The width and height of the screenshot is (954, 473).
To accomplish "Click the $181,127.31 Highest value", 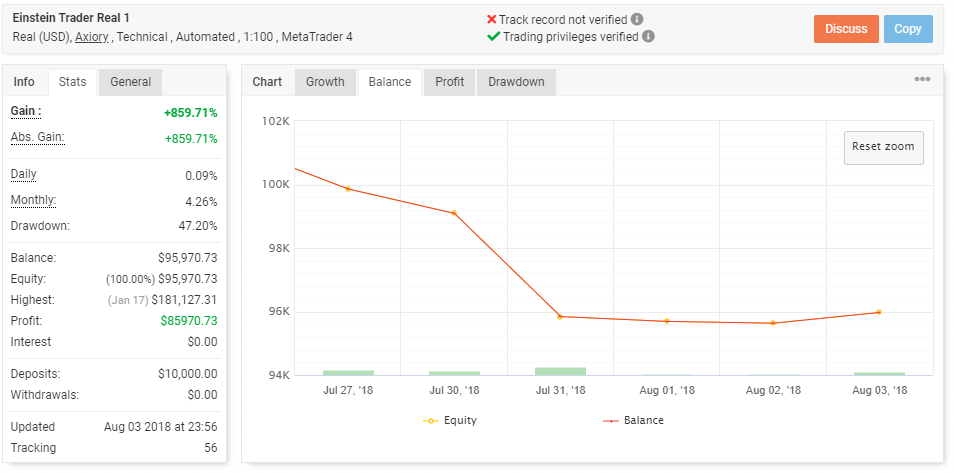I will (x=184, y=300).
